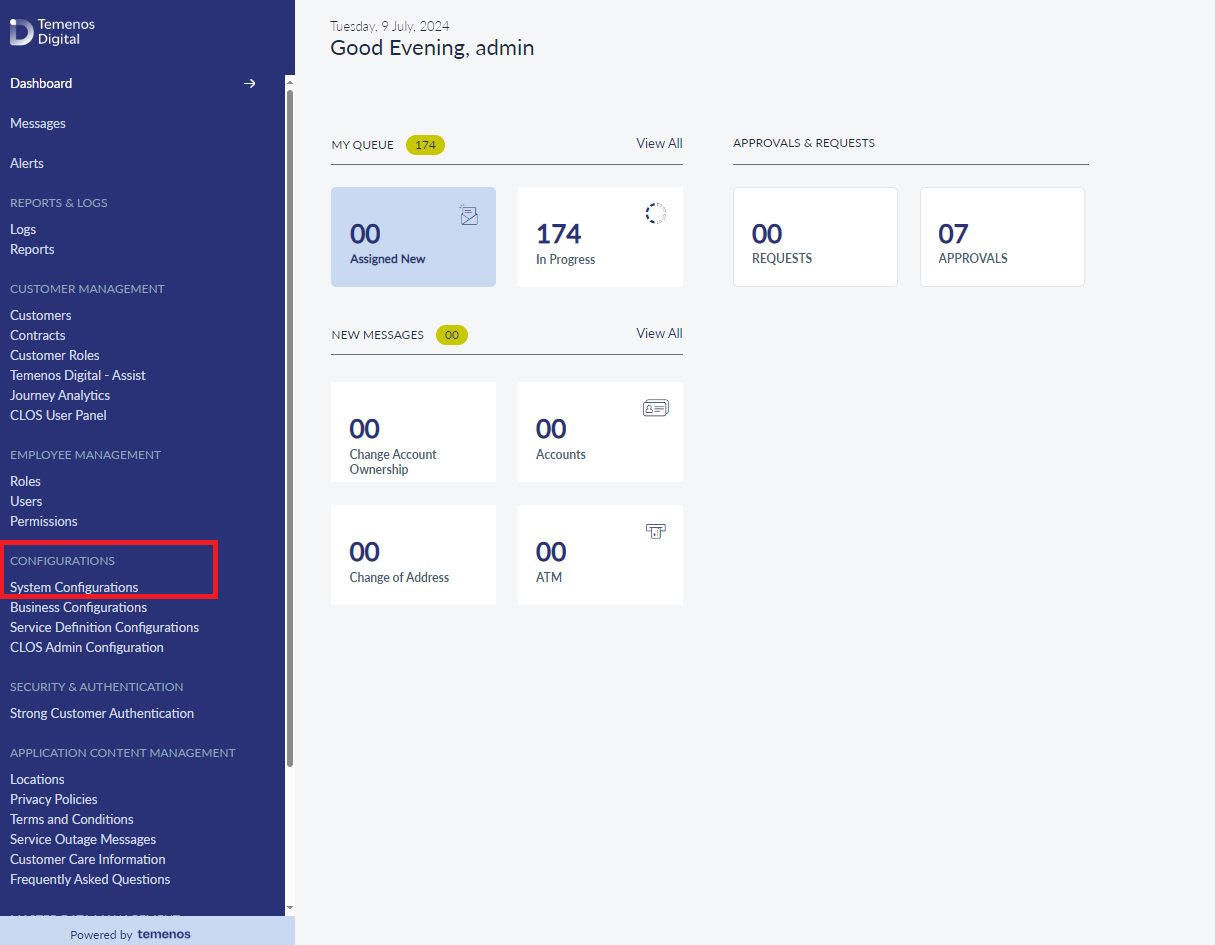This screenshot has width=1215, height=945.
Task: Click the Approvals & Requests heading
Action: pyautogui.click(x=804, y=143)
